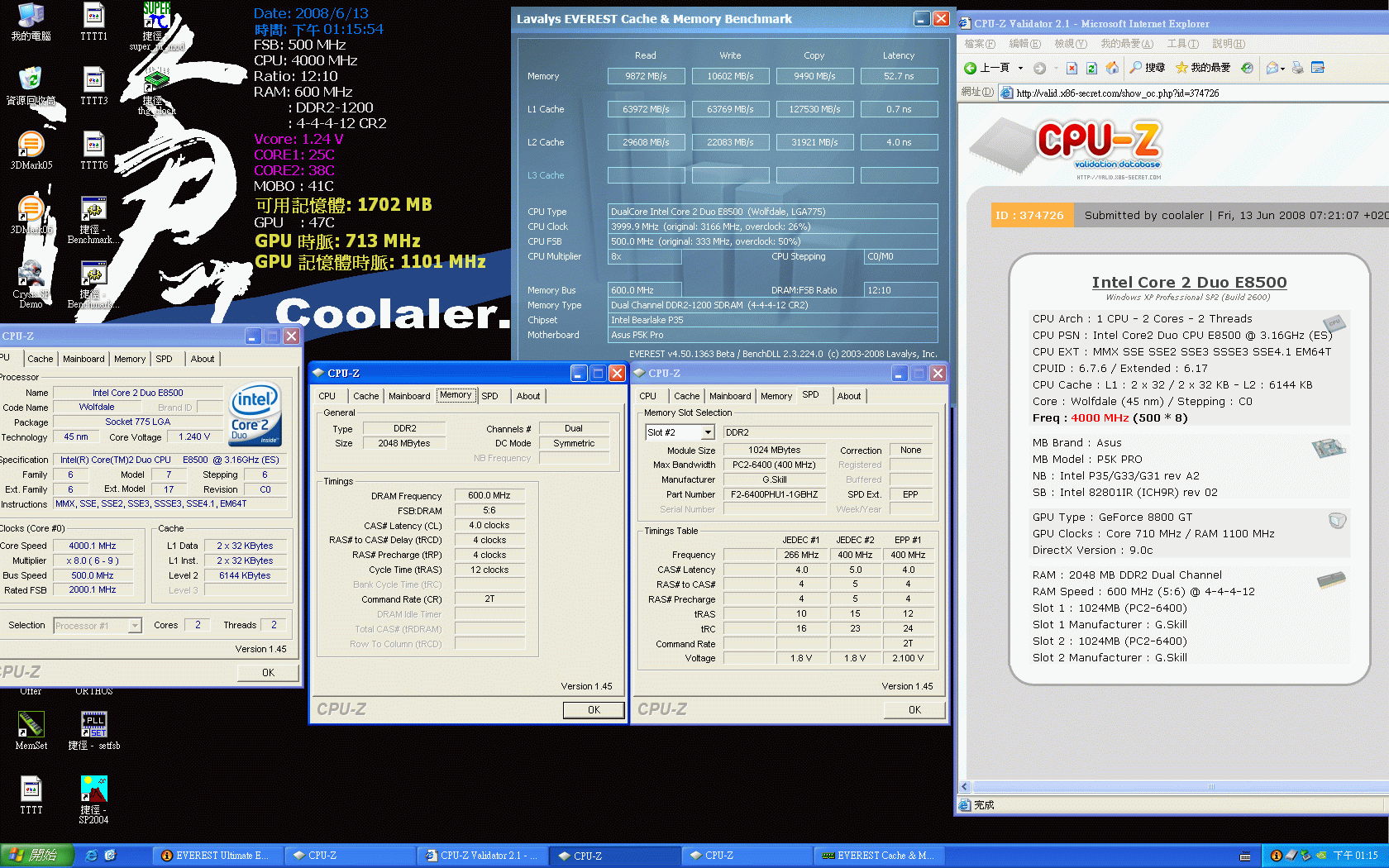Click the IE scrollbar left arrow
The image size is (1389, 868).
tap(964, 787)
